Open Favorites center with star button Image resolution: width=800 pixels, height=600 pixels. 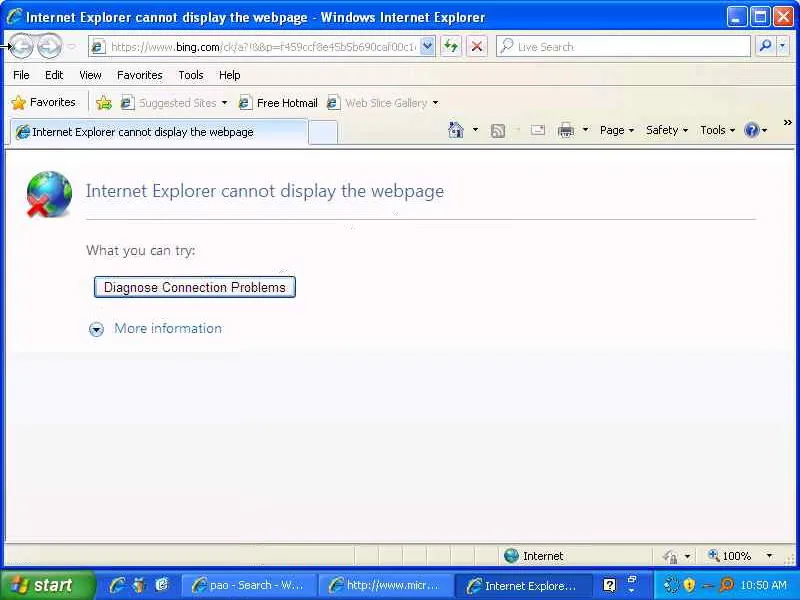pos(44,103)
